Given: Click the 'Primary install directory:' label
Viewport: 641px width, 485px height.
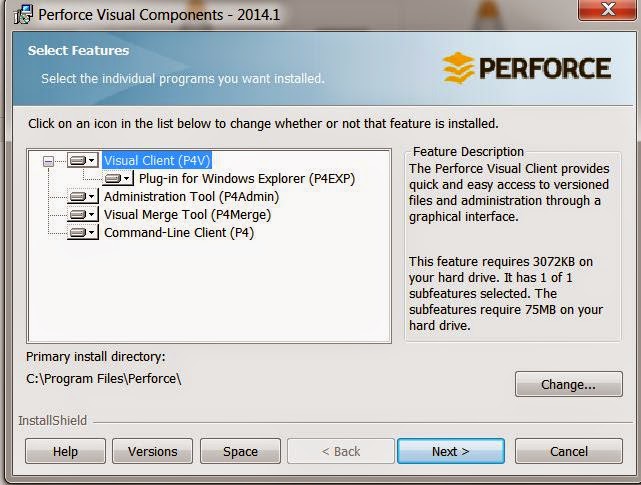Looking at the screenshot, I should point(96,357).
